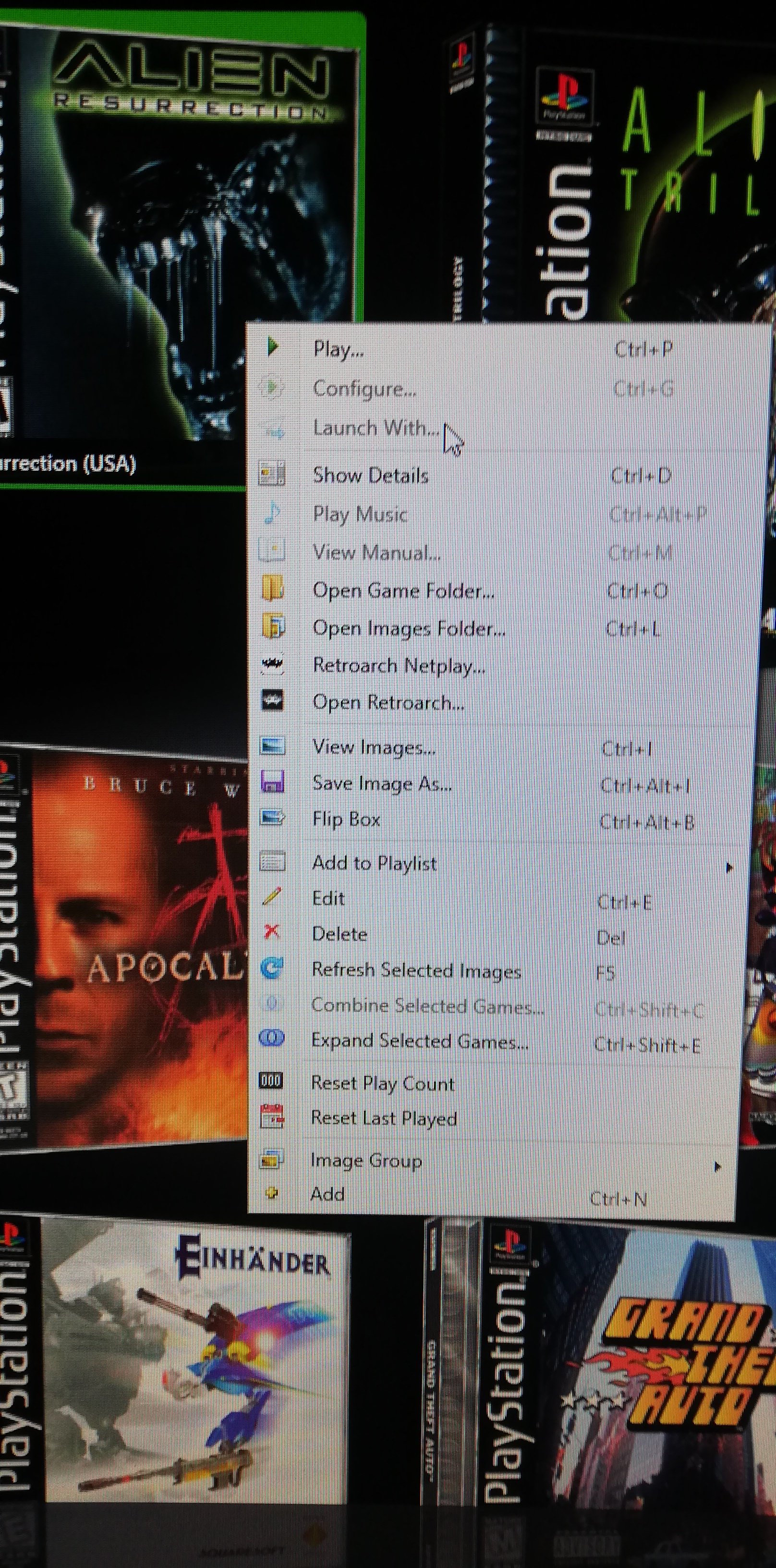Click the Edit pencil icon

[x=271, y=896]
